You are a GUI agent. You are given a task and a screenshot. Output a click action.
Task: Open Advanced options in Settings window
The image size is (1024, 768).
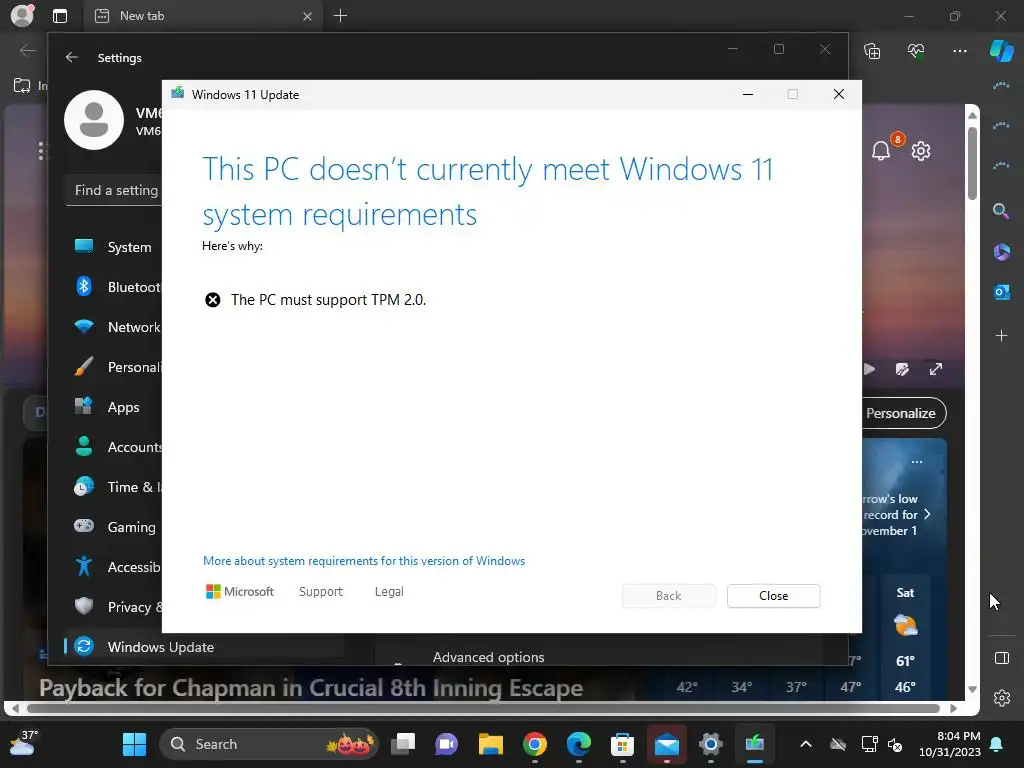488,657
